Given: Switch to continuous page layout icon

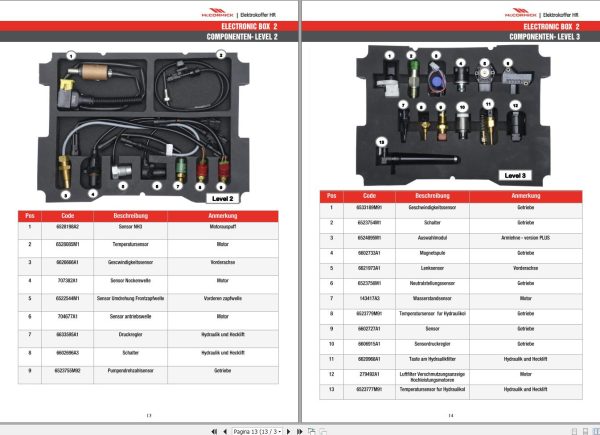Looking at the screenshot, I should click(585, 432).
